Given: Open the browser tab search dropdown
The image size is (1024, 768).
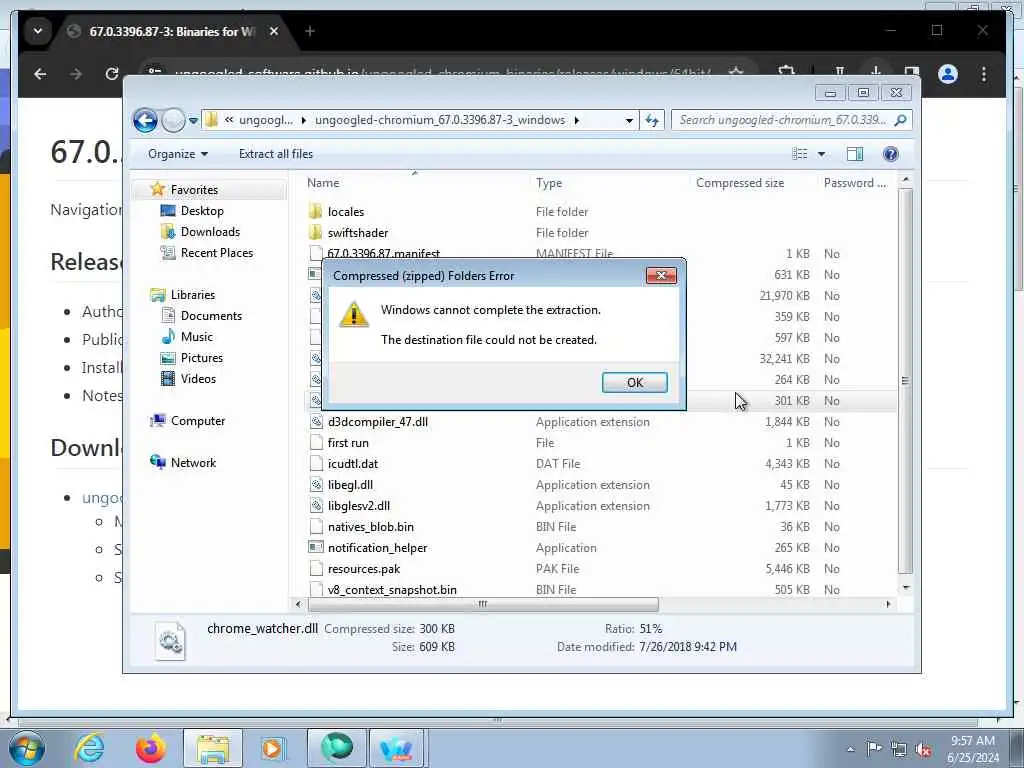Looking at the screenshot, I should (38, 31).
